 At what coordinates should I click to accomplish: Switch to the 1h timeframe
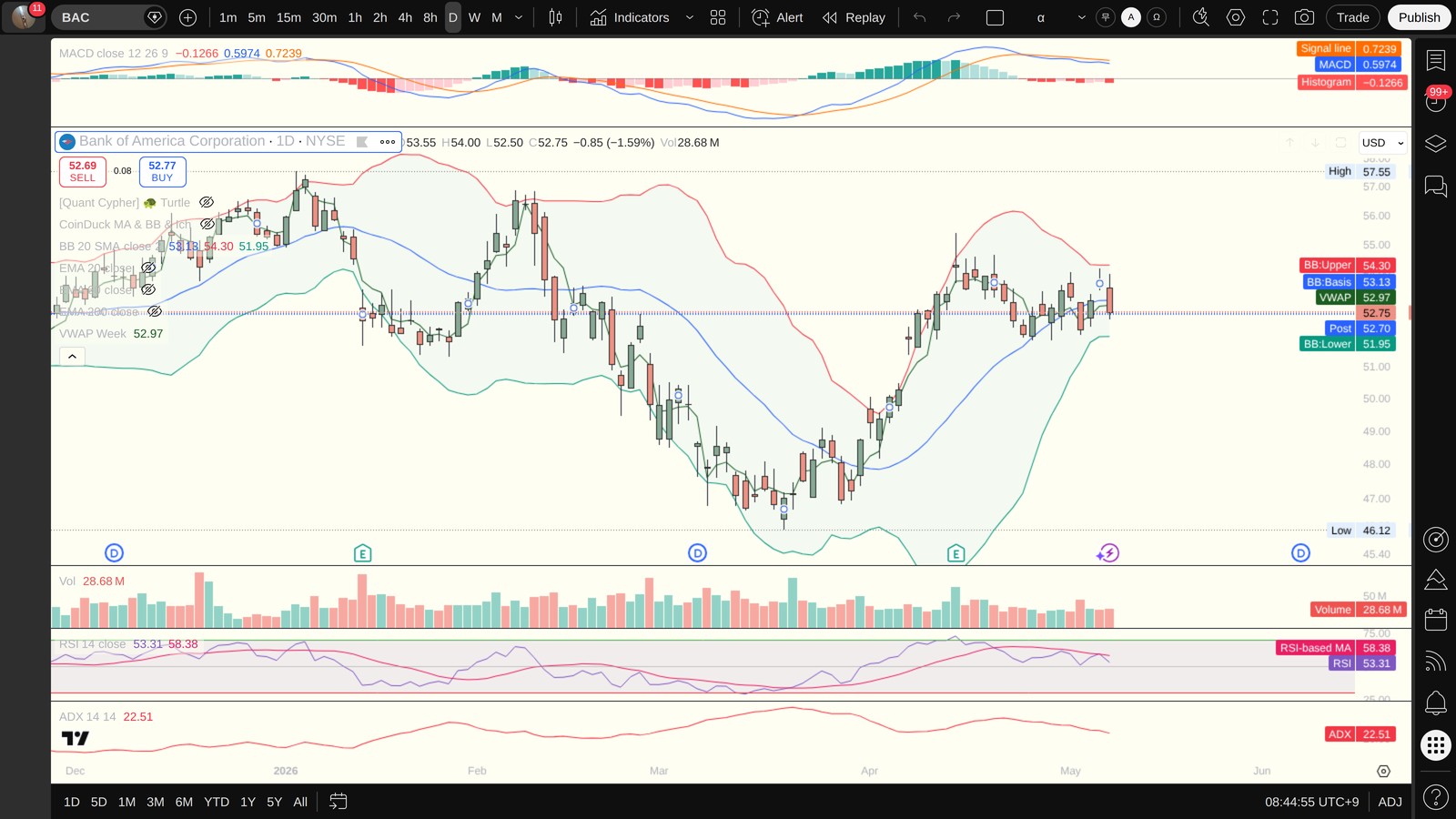[x=355, y=17]
